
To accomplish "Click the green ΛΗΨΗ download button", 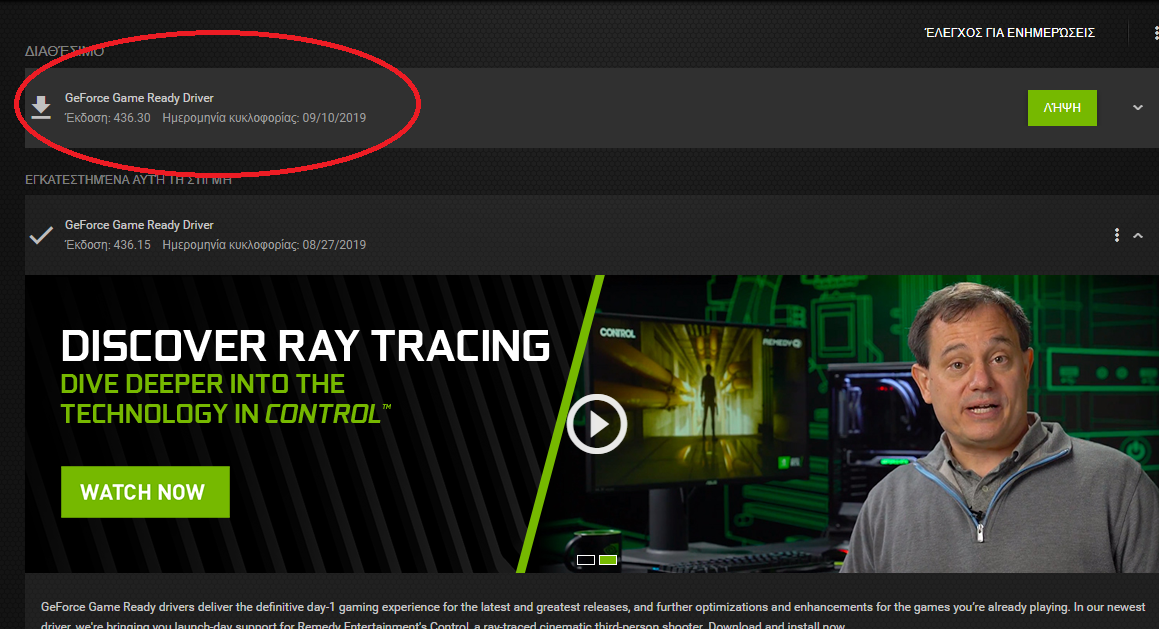I will click(1062, 108).
